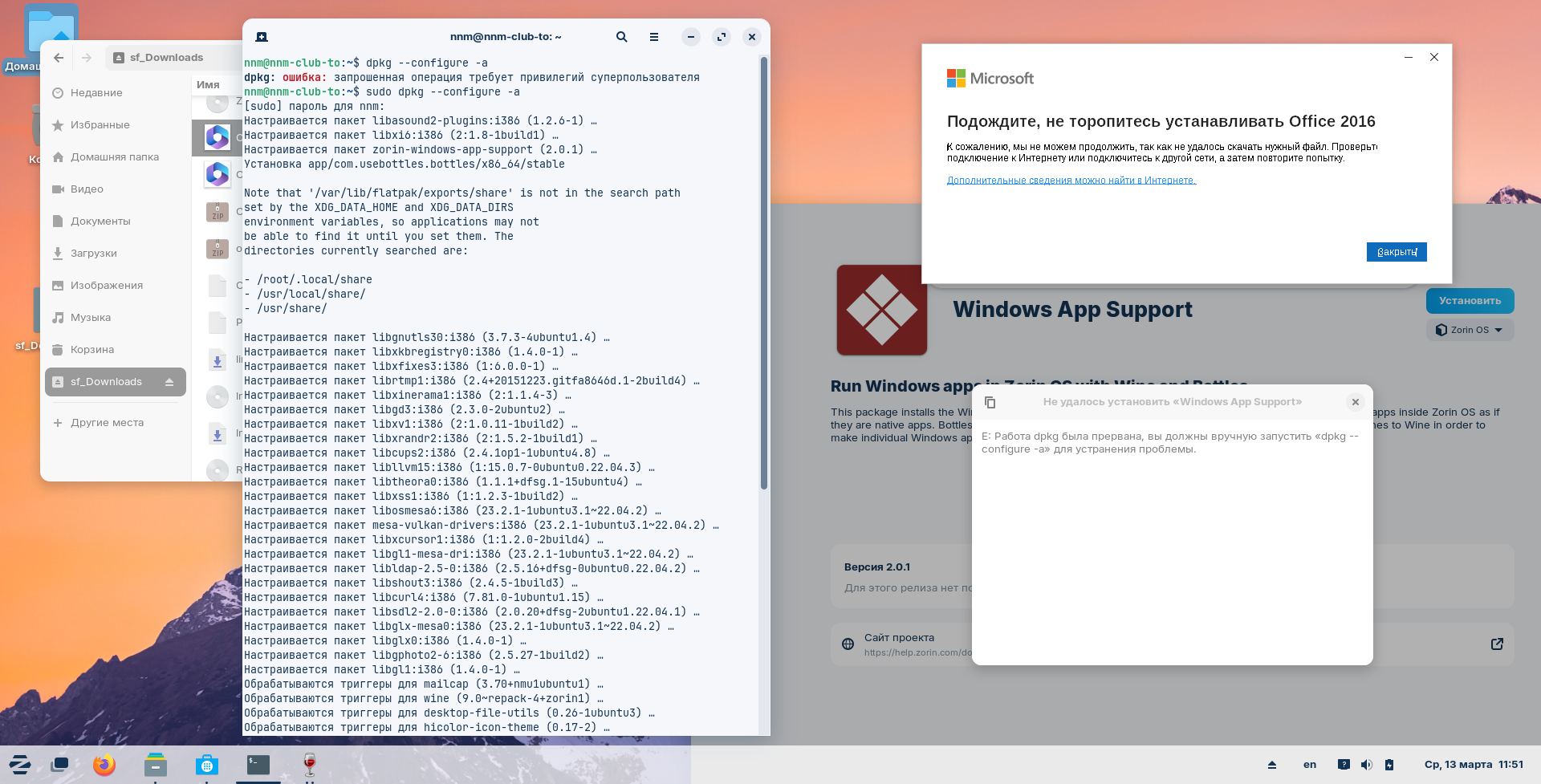Open the Сайт проекта project website row
This screenshot has height=784, width=1541.
coord(1172,644)
